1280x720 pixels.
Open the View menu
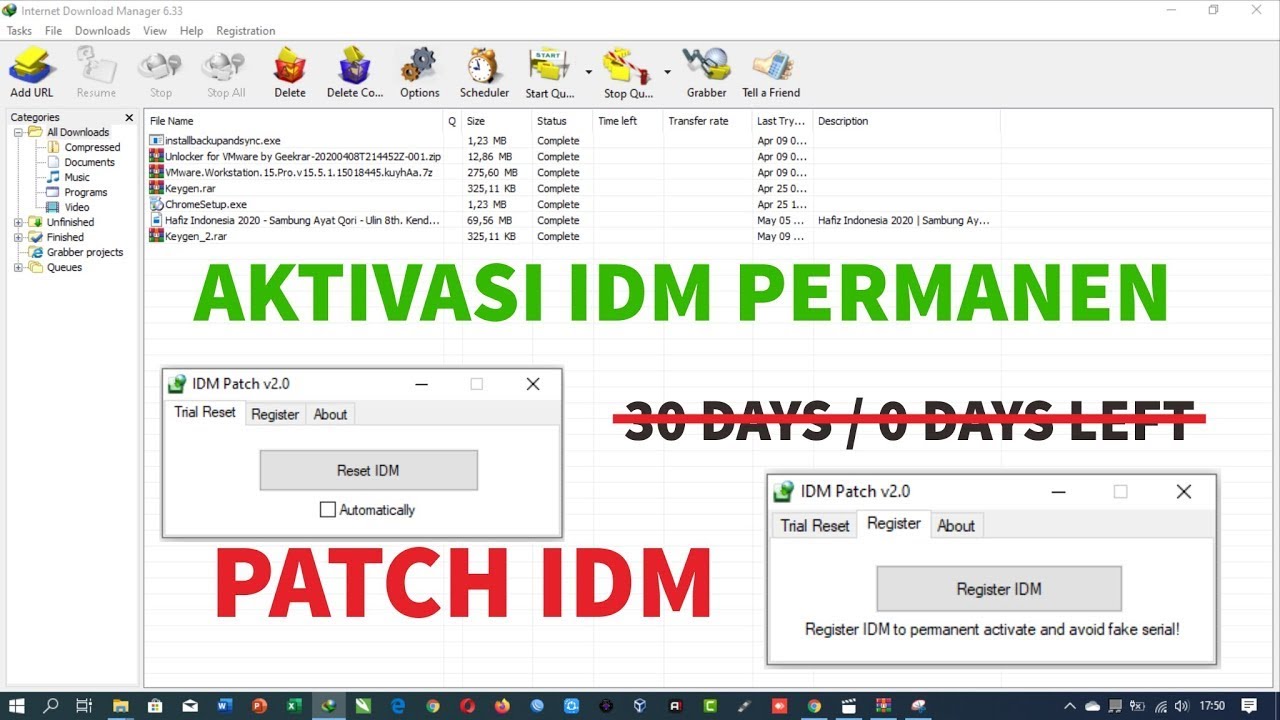pyautogui.click(x=155, y=31)
